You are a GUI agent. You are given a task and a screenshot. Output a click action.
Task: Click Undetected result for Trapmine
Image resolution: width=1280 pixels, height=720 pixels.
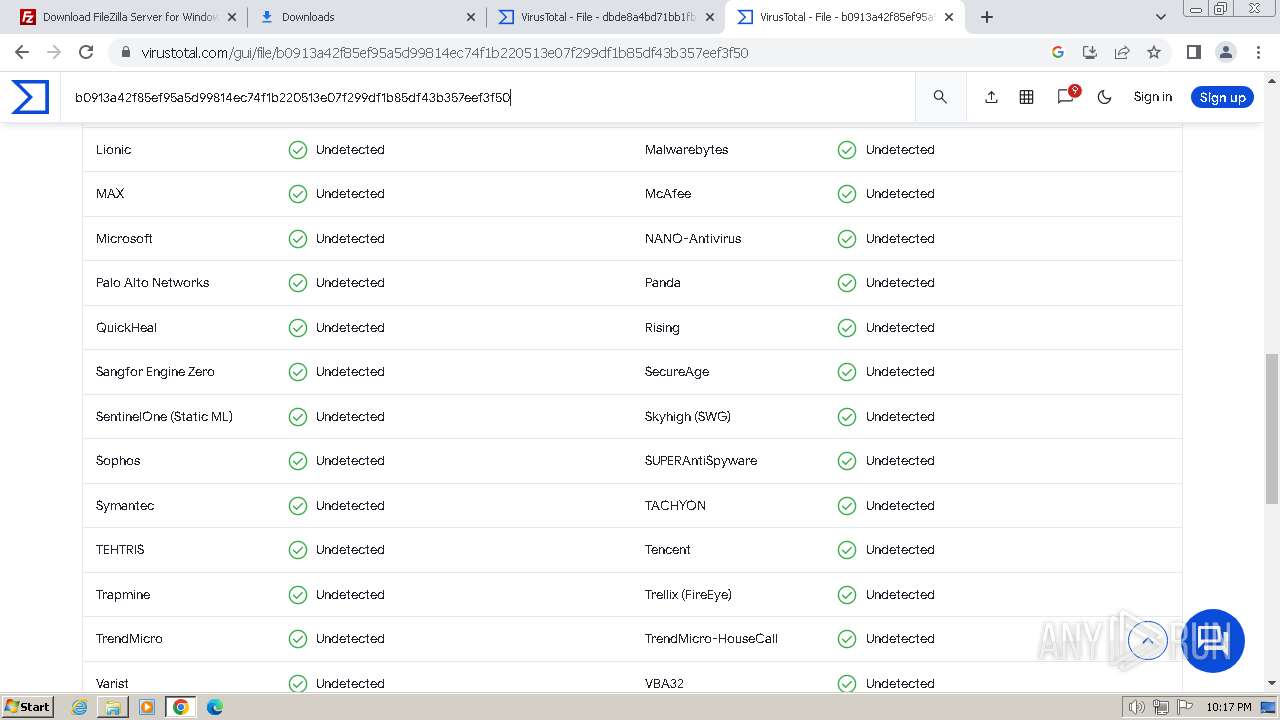[350, 595]
